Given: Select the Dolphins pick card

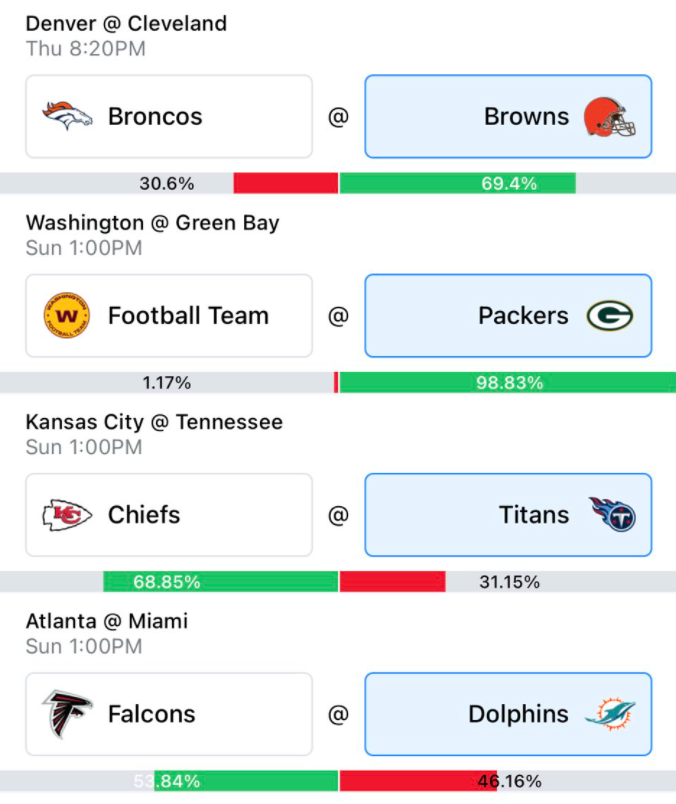Looking at the screenshot, I should (508, 714).
